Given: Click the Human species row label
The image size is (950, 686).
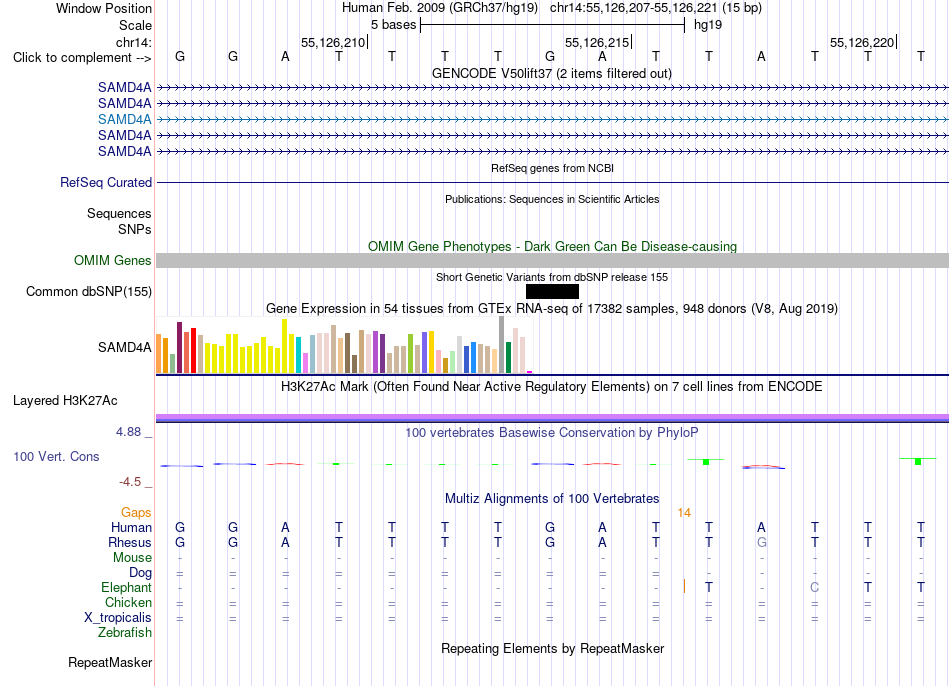Looking at the screenshot, I should pos(131,527).
